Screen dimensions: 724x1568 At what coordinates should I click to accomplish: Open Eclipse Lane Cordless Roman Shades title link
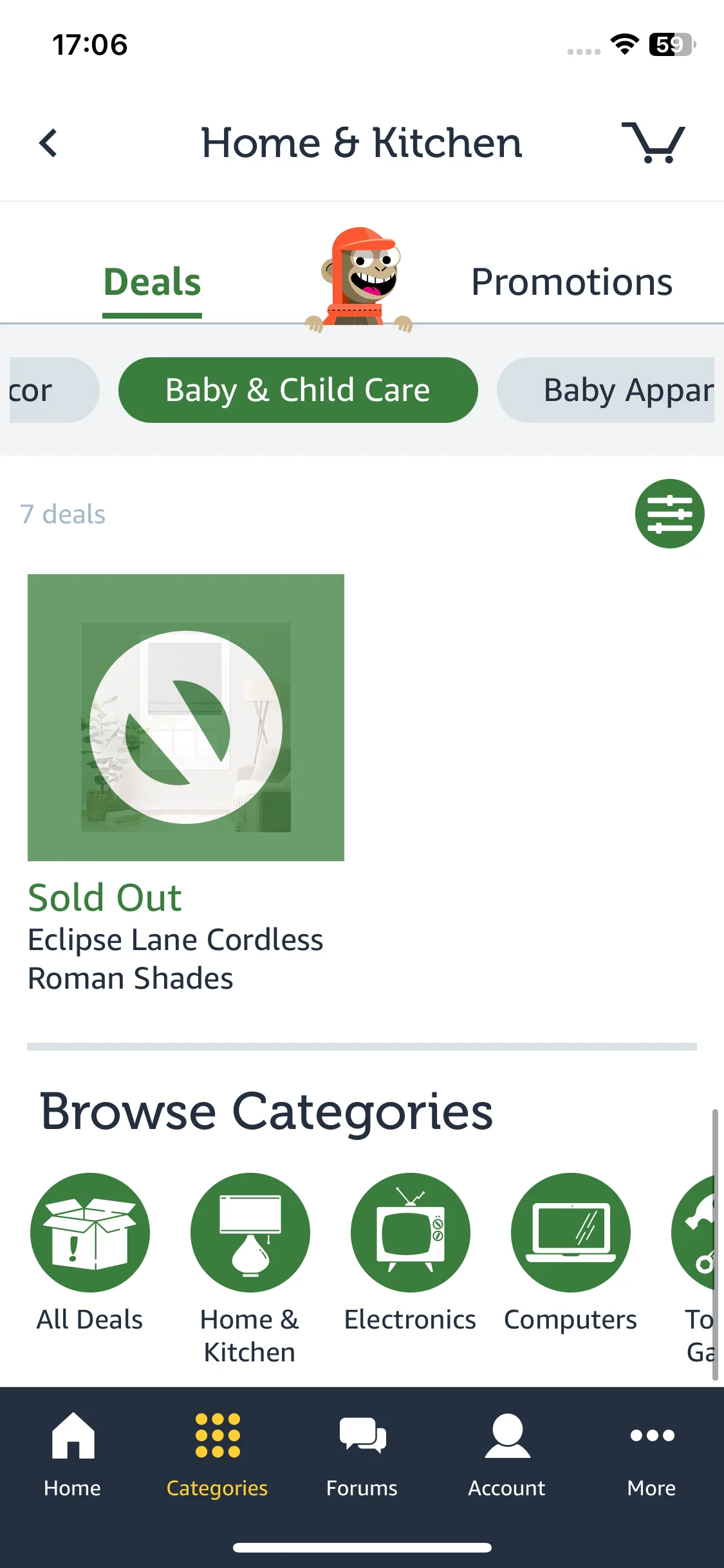click(175, 959)
